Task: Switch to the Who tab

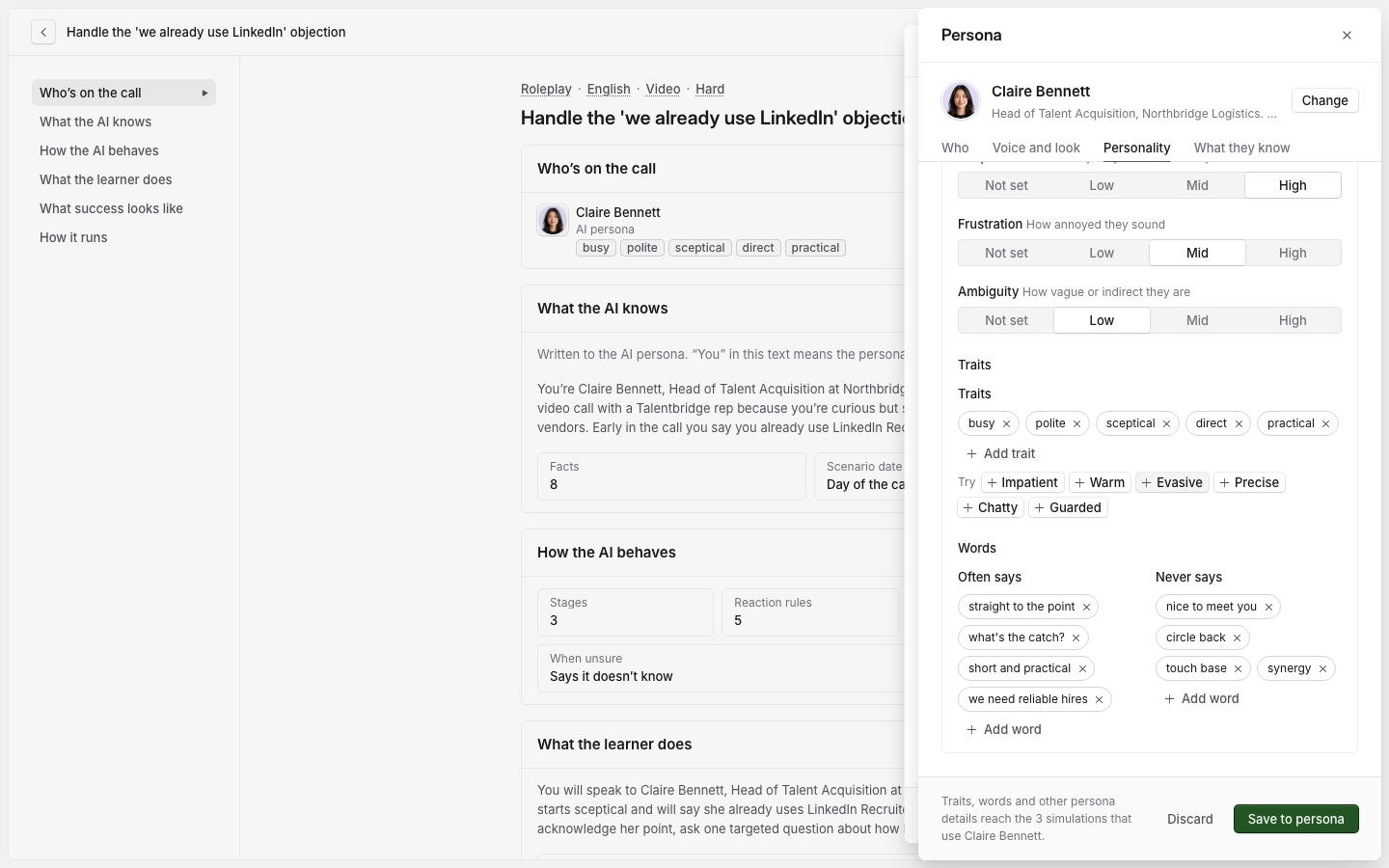Action: [x=955, y=148]
